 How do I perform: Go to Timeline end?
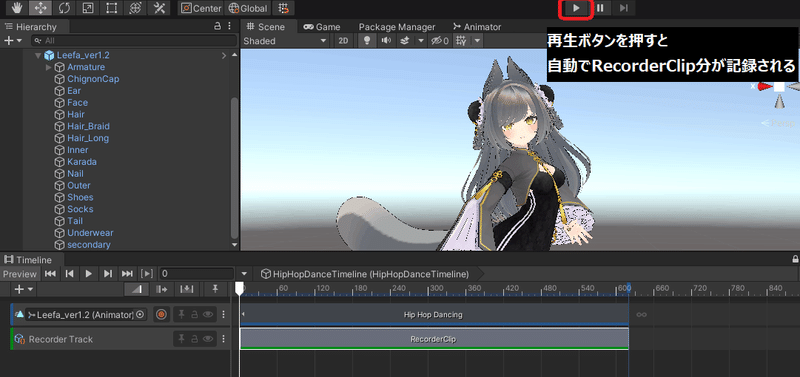(127, 274)
